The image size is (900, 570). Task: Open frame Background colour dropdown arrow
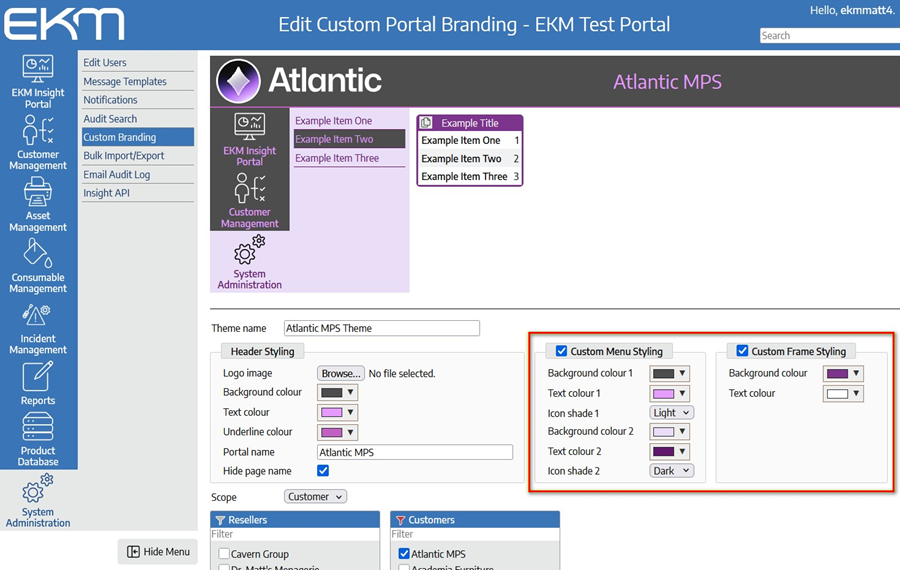point(856,373)
